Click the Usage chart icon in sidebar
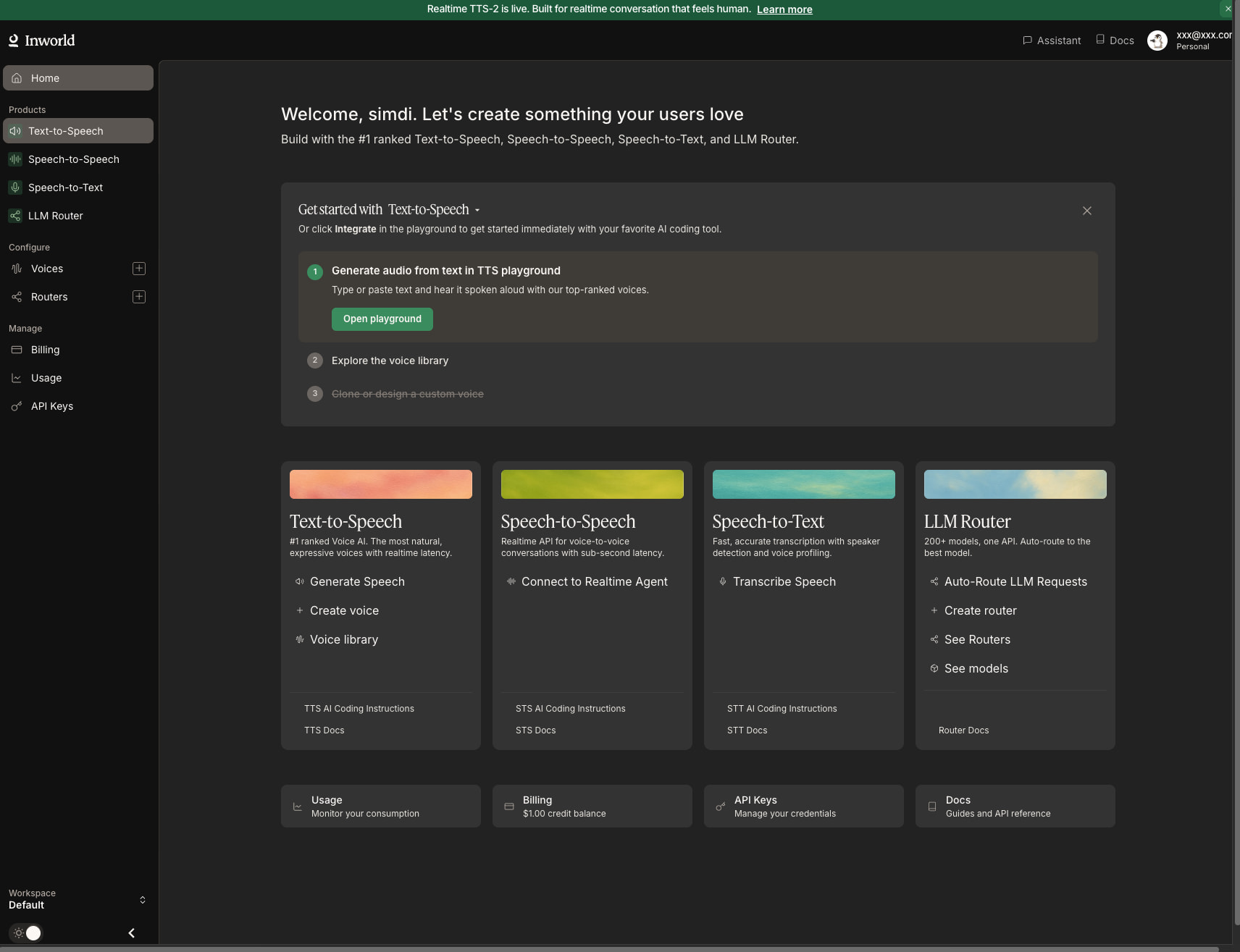The width and height of the screenshot is (1240, 952). tap(17, 378)
